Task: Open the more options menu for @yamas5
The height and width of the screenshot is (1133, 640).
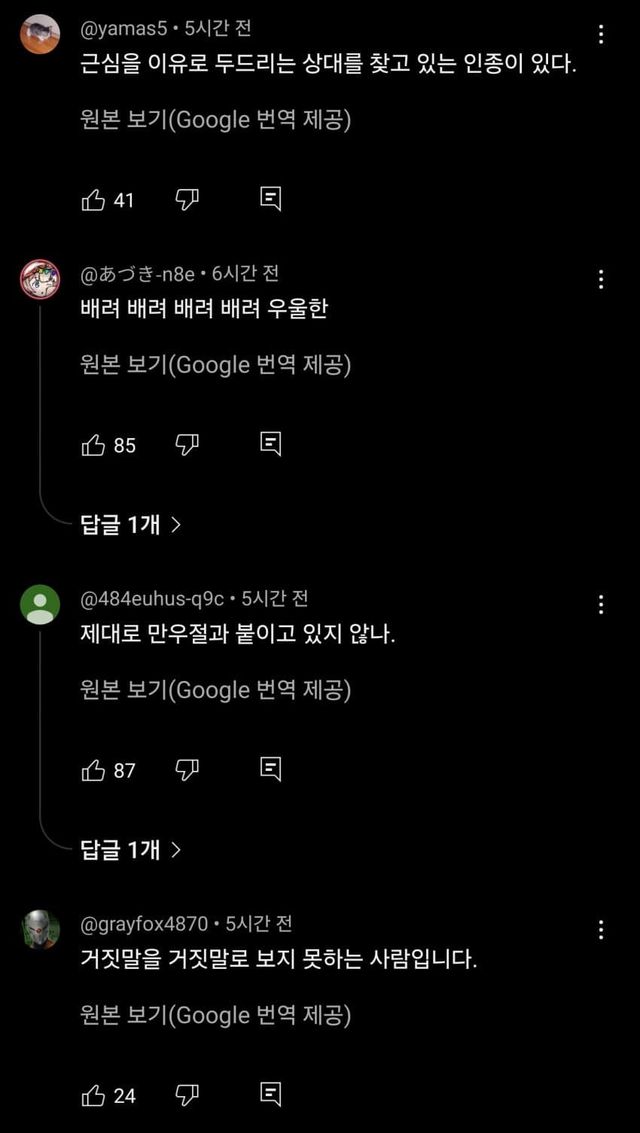Action: pyautogui.click(x=601, y=35)
